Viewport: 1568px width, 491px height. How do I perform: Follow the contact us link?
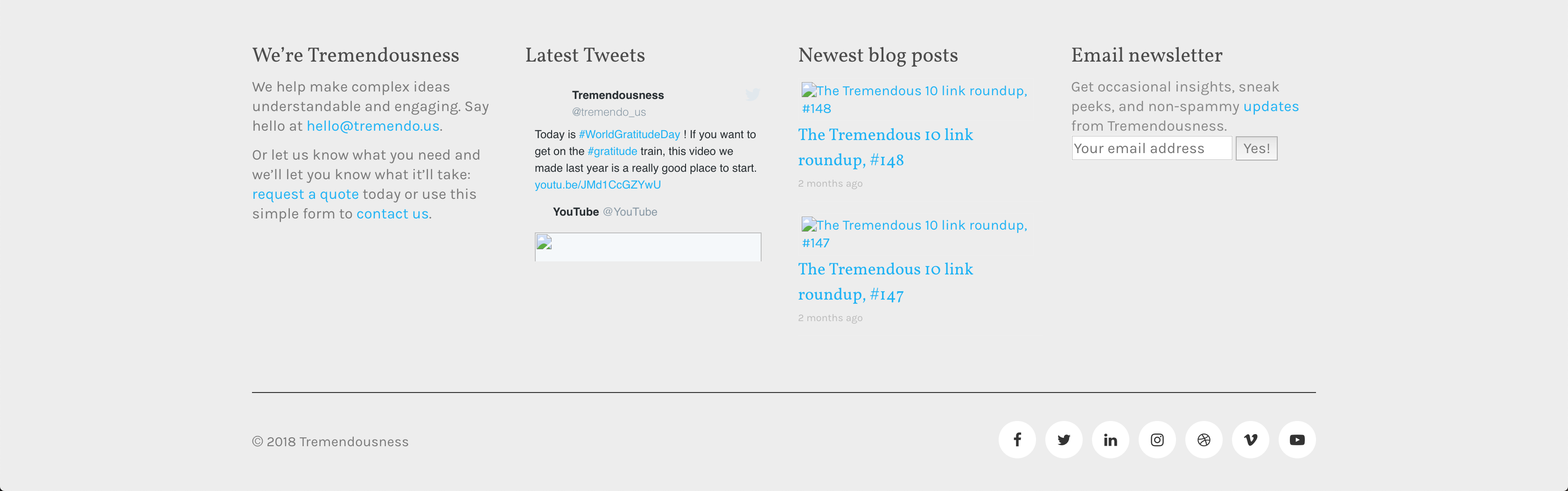click(x=392, y=214)
